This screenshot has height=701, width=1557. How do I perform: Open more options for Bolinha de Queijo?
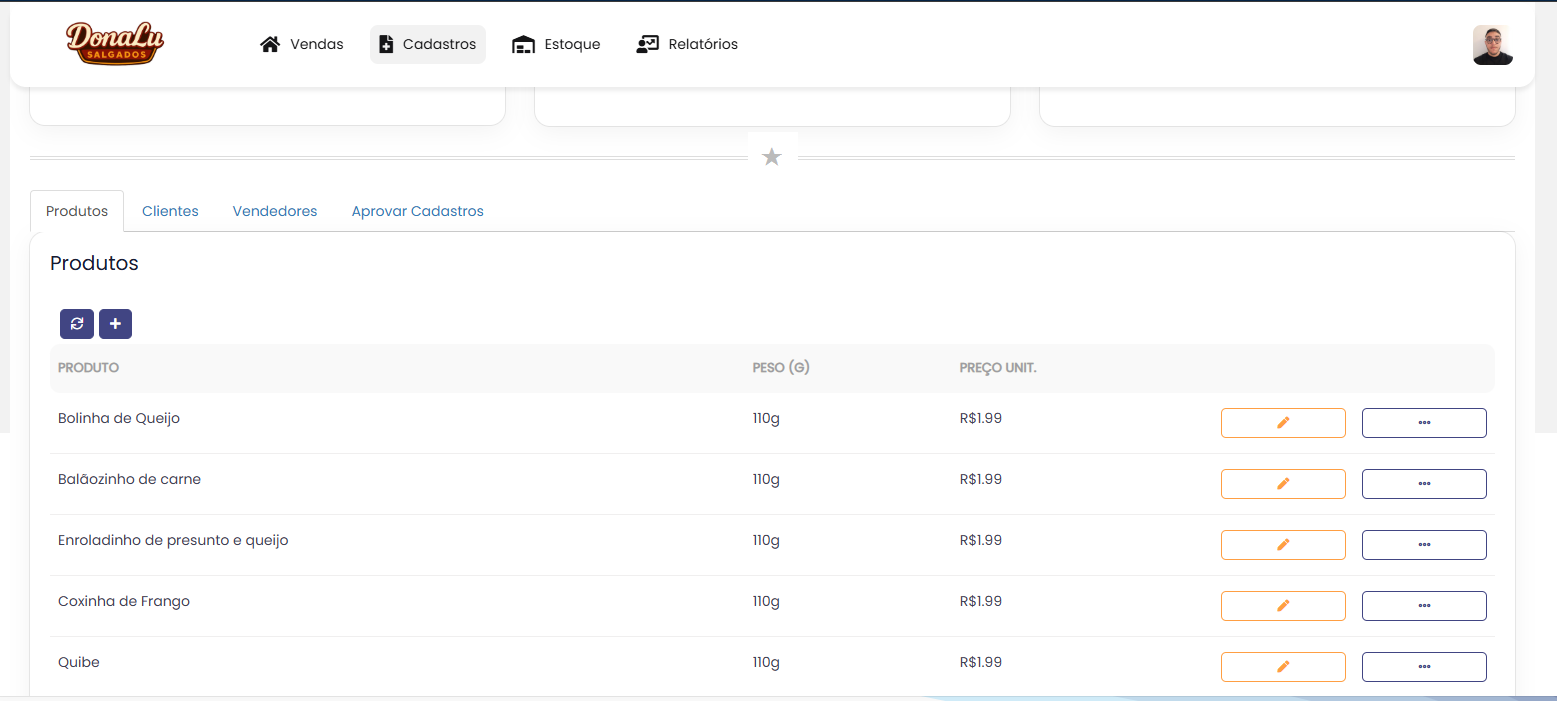[1424, 423]
